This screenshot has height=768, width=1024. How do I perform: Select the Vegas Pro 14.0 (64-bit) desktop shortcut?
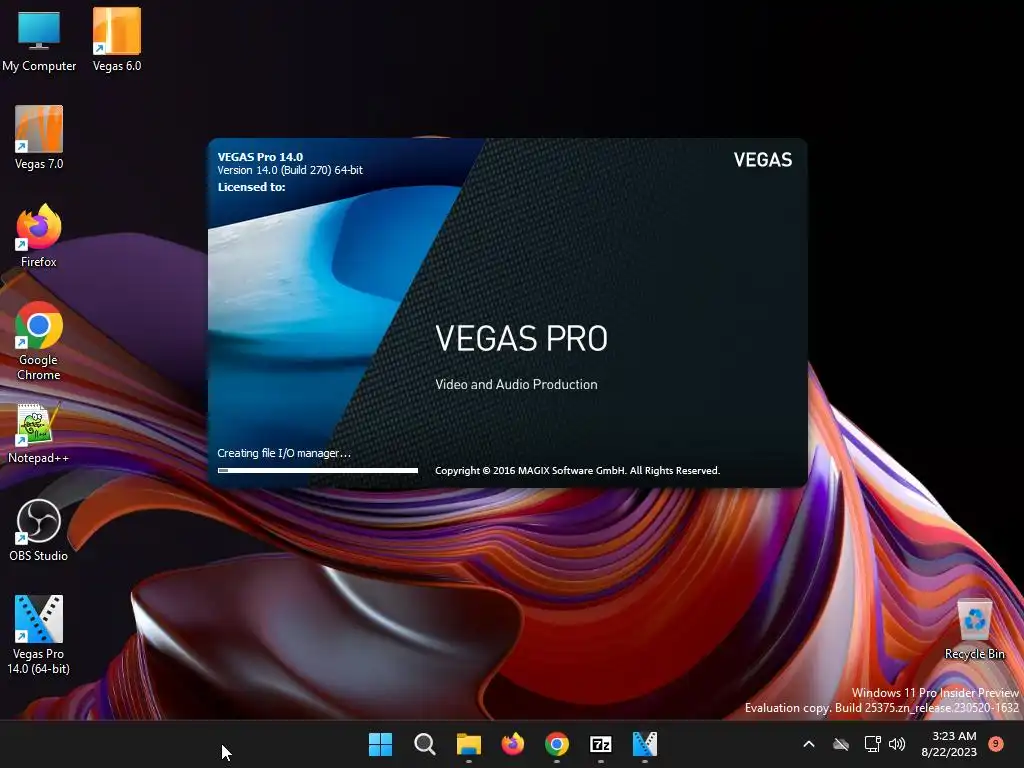(39, 635)
